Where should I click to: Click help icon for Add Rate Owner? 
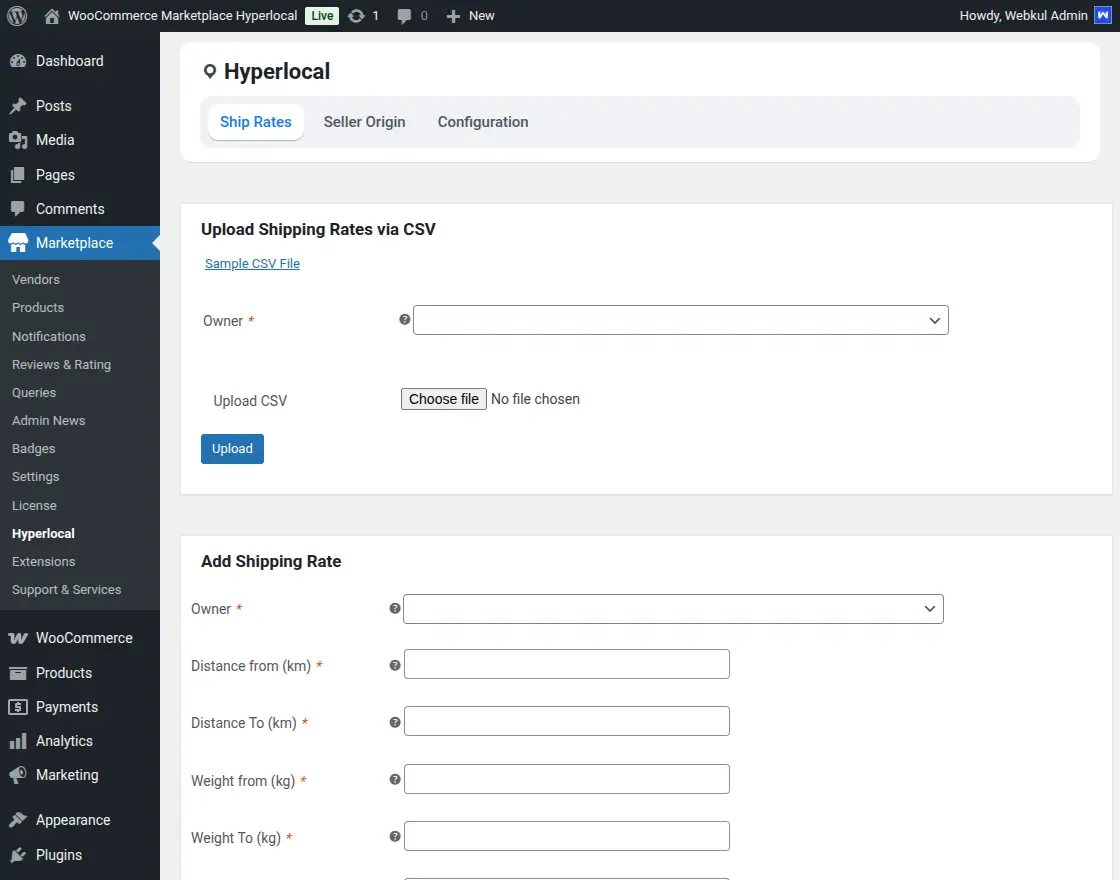(394, 609)
